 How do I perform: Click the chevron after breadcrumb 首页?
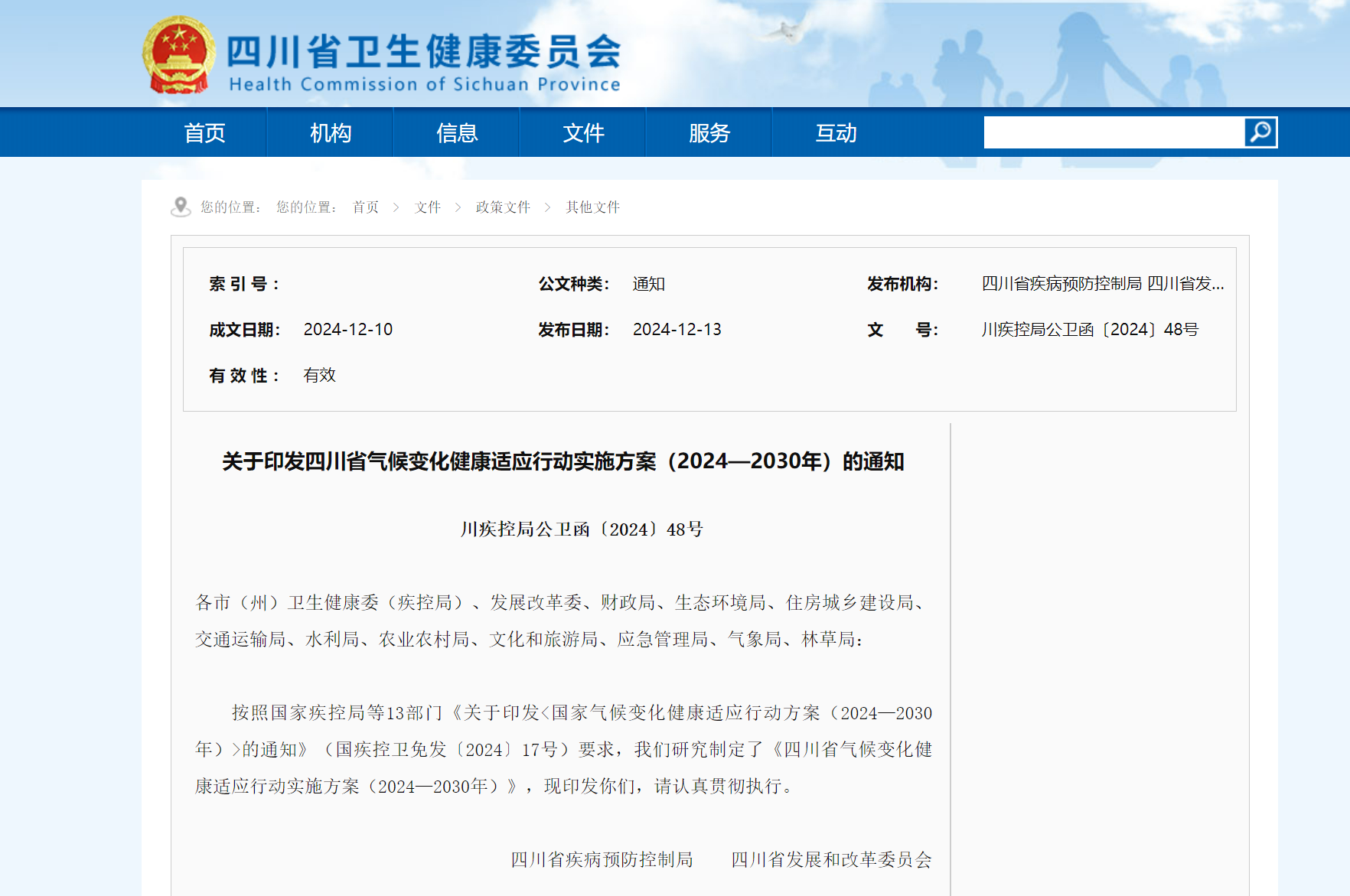click(396, 207)
